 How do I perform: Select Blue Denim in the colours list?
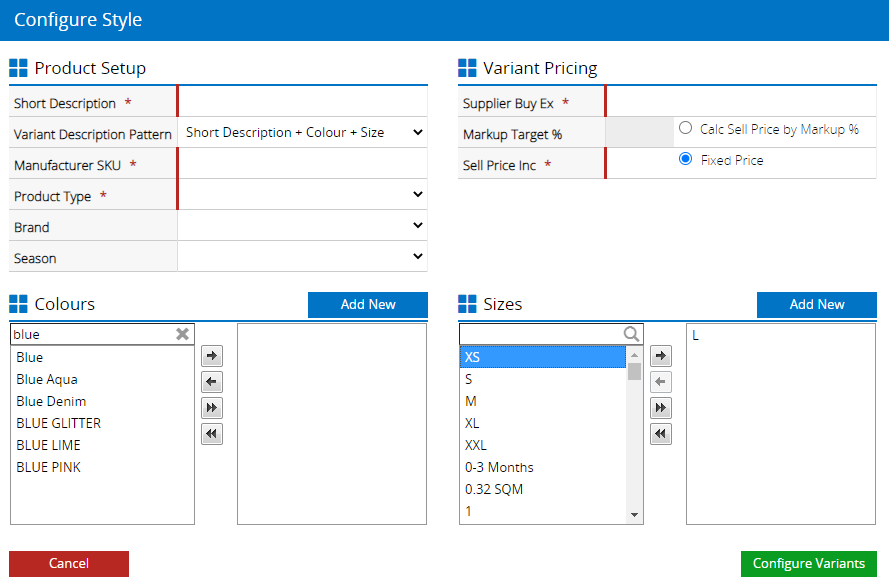tap(102, 401)
